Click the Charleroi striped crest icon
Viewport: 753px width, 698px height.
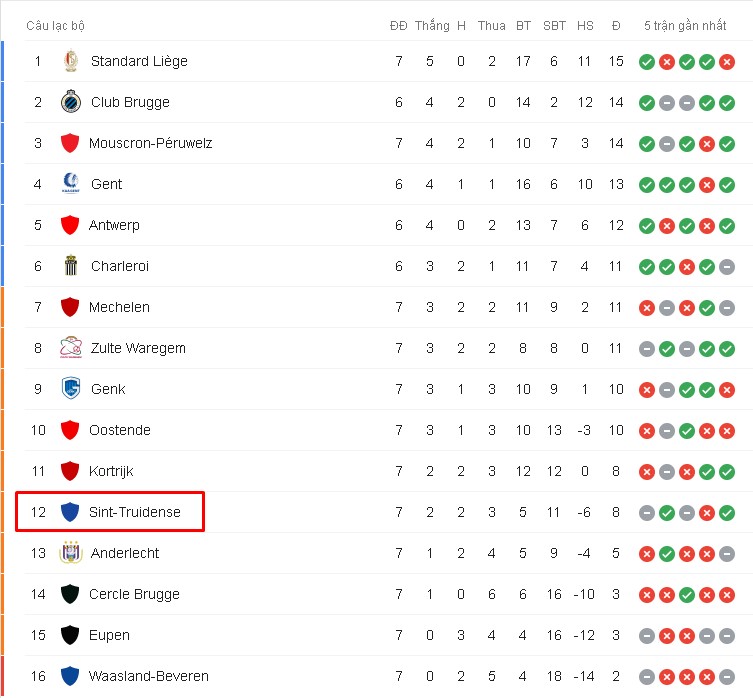coord(71,266)
